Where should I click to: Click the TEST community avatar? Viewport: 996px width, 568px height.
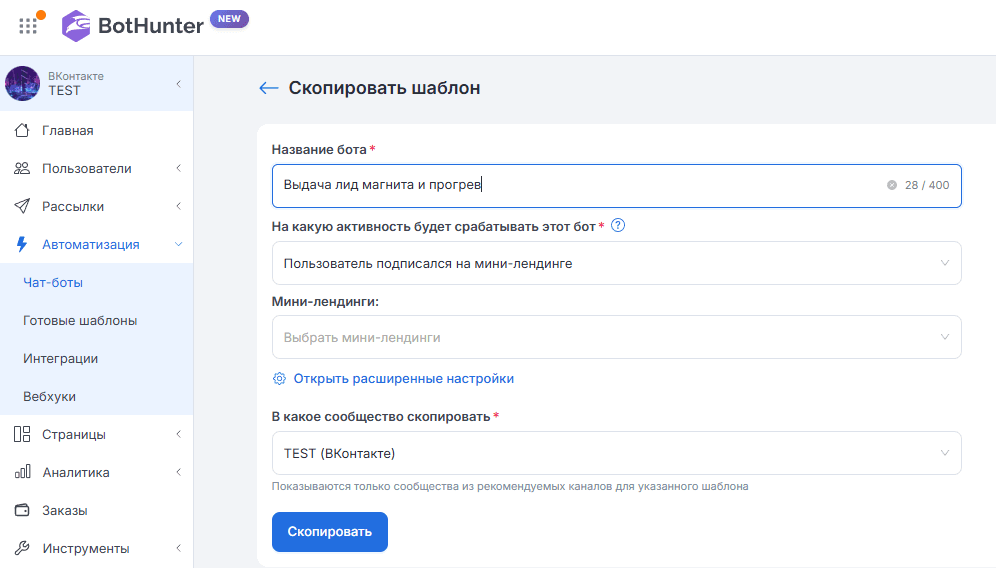(22, 83)
